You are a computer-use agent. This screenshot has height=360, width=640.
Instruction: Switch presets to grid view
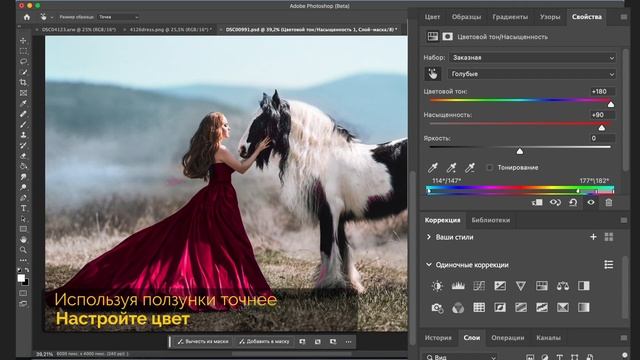[609, 237]
